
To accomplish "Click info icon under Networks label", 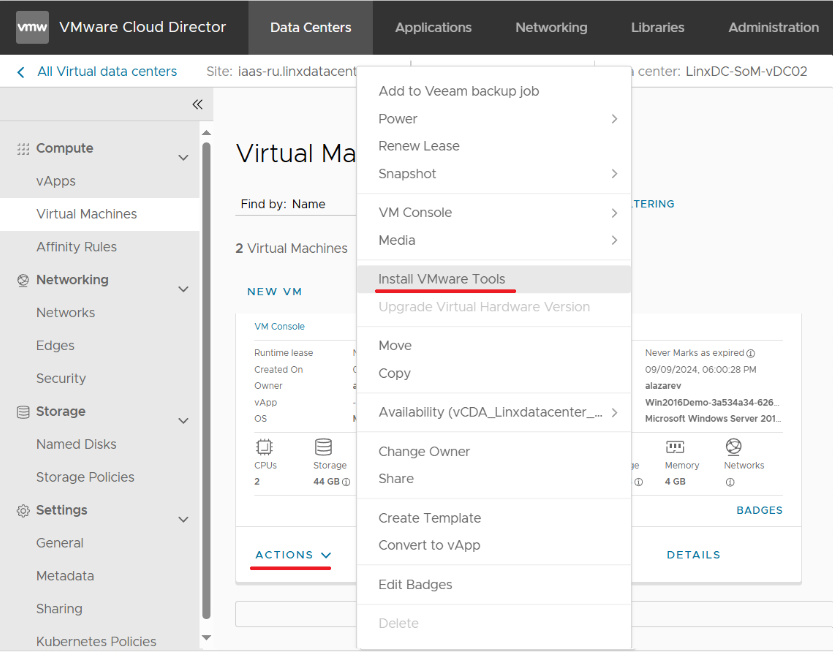I will [x=730, y=482].
